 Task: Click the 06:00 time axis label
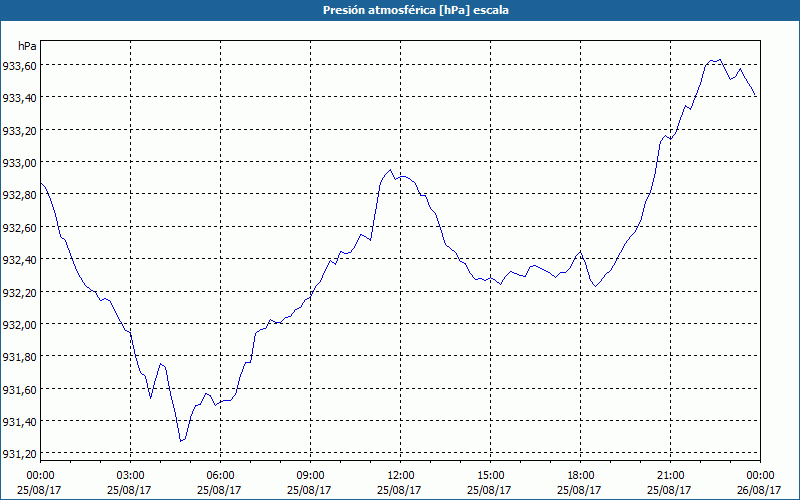coord(220,476)
